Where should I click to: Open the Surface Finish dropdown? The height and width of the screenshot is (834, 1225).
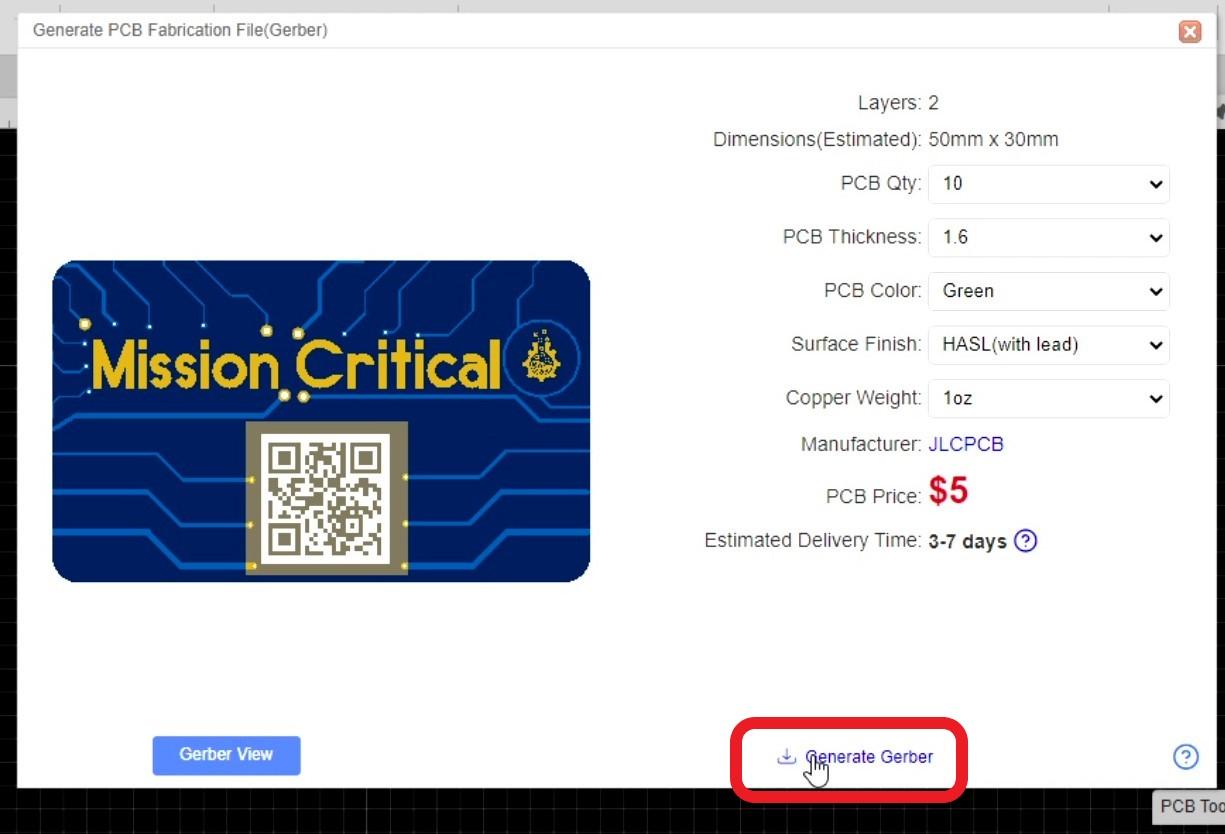click(x=1049, y=345)
